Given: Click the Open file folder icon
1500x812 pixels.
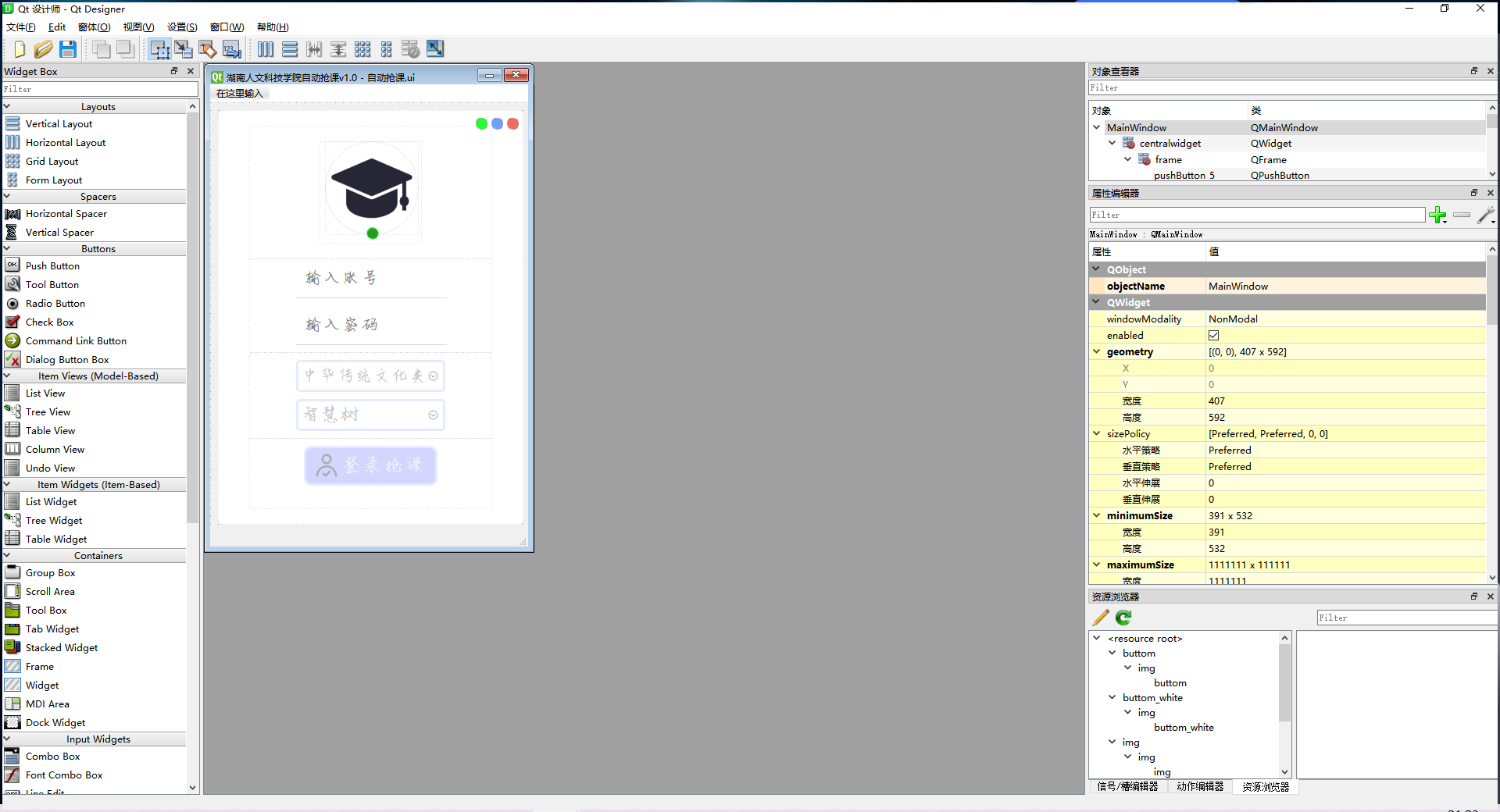Looking at the screenshot, I should click(44, 49).
